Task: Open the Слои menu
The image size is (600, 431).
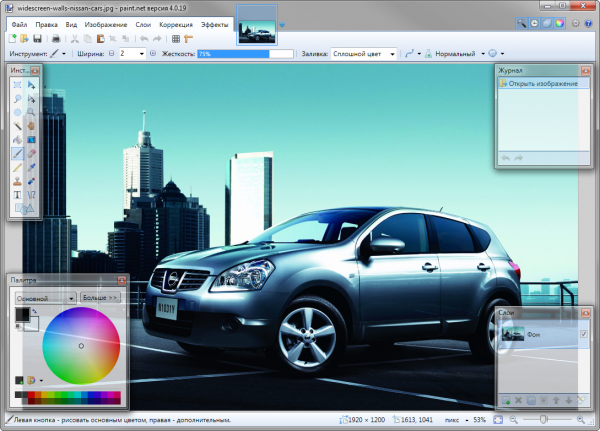Action: tap(143, 24)
